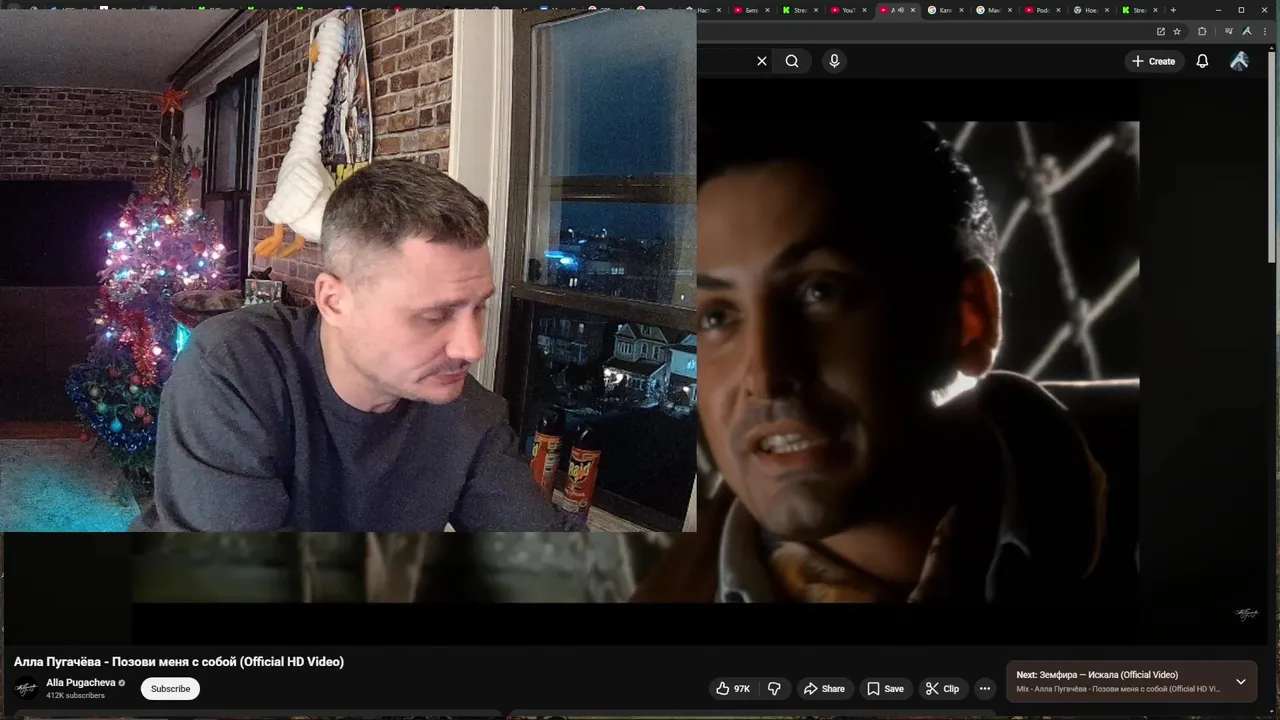1280x720 pixels.
Task: Switch to the Karv Google tab
Action: coord(945,10)
